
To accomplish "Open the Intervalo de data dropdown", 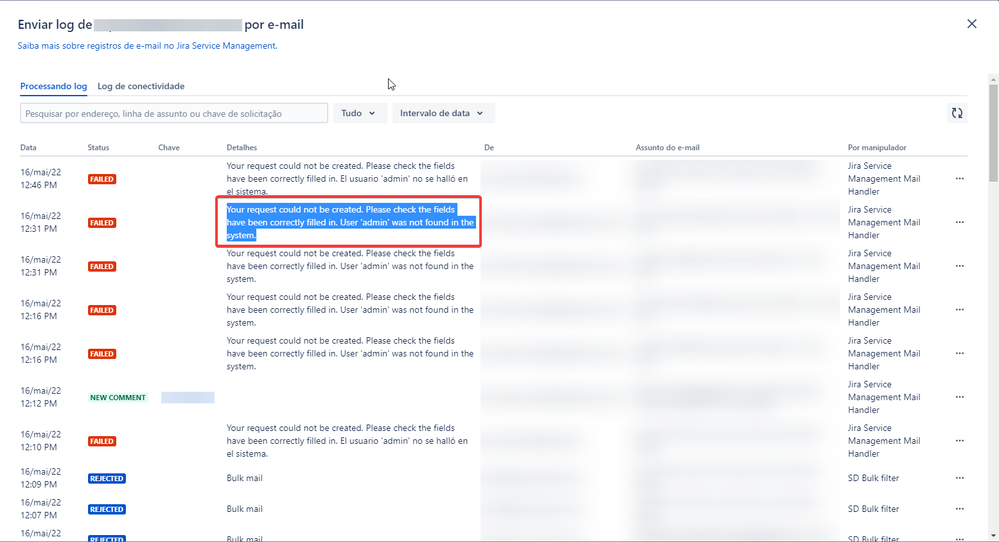I will (443, 113).
